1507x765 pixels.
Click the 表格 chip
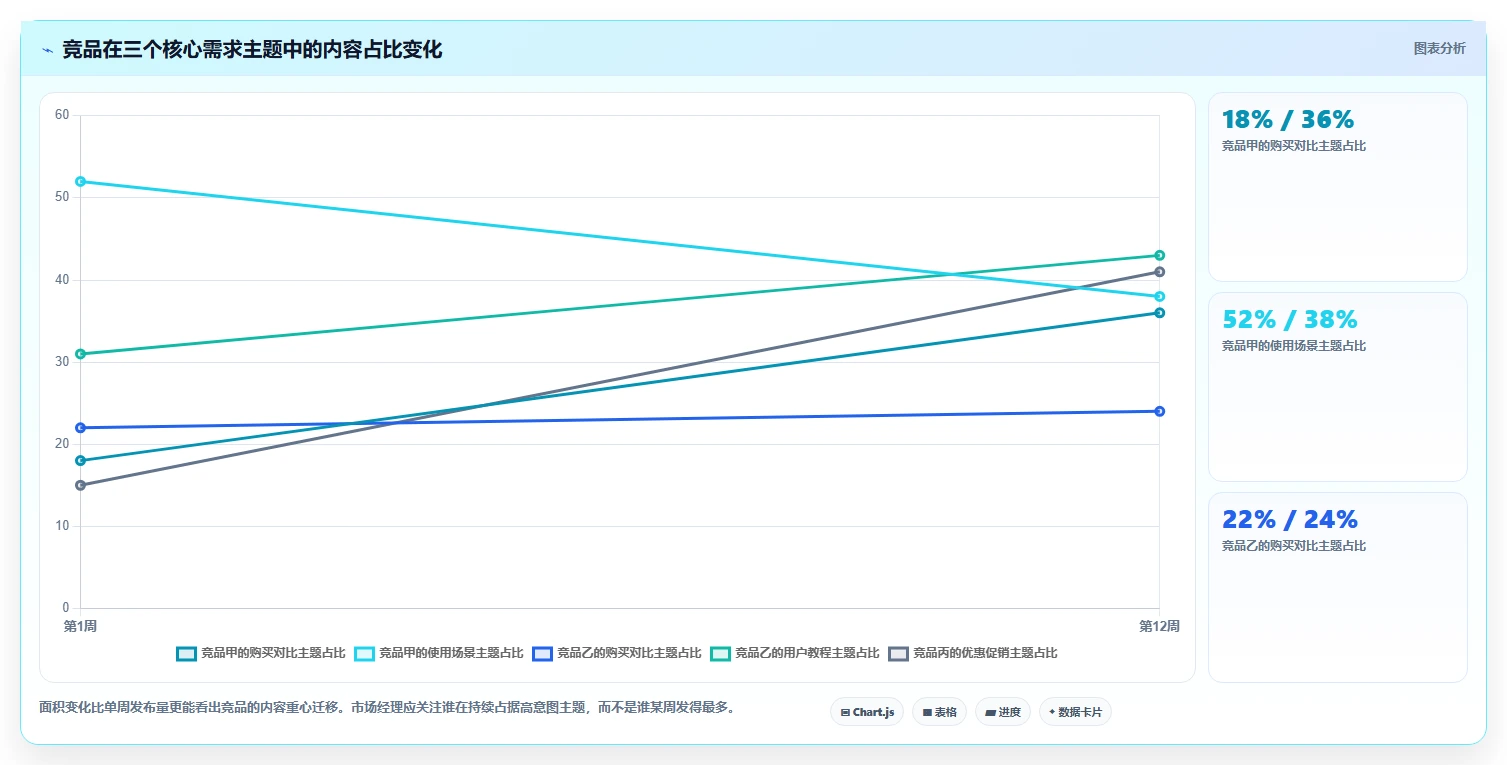939,712
